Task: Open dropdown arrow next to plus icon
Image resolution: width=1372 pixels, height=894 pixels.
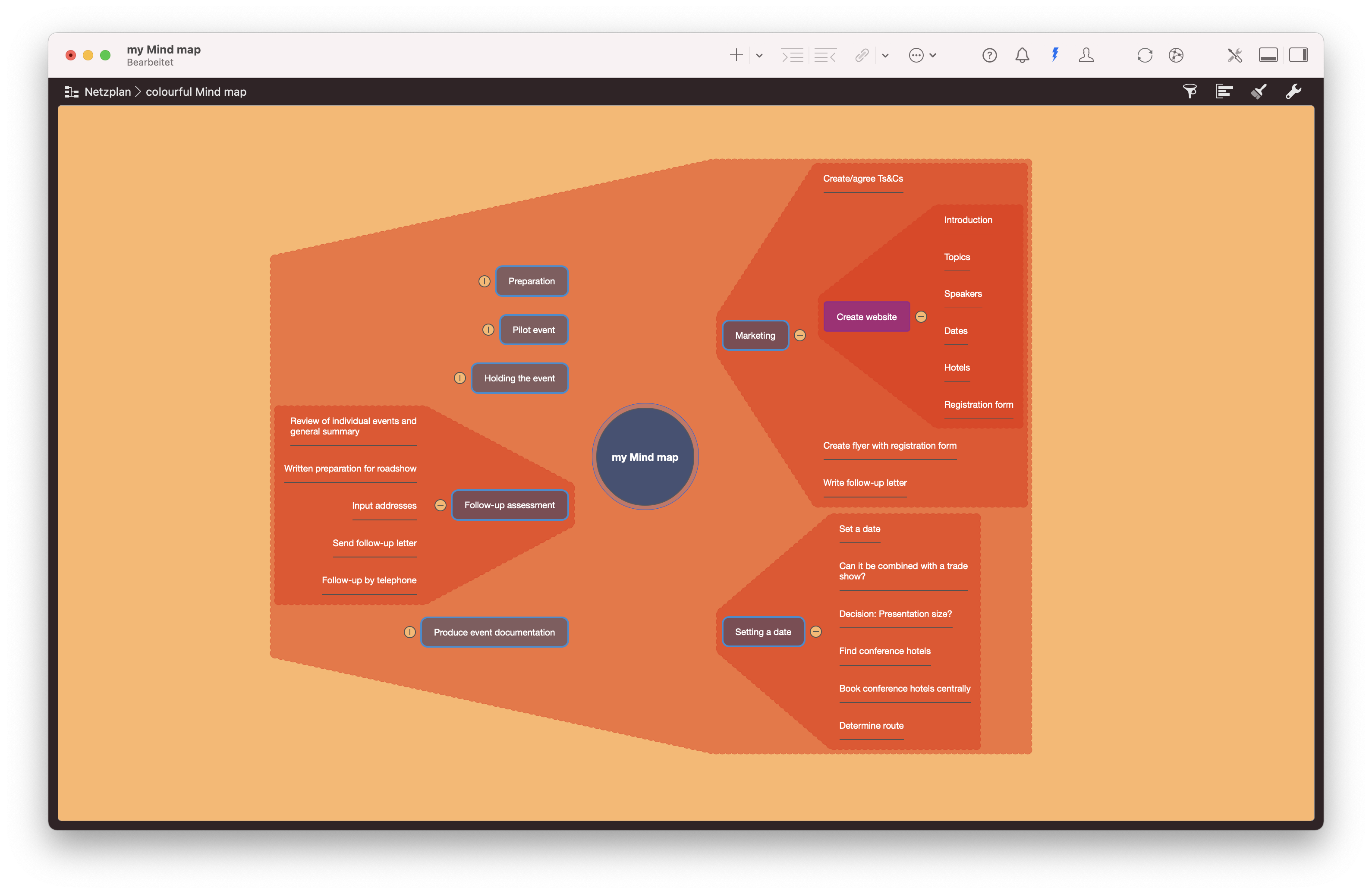Action: click(759, 56)
